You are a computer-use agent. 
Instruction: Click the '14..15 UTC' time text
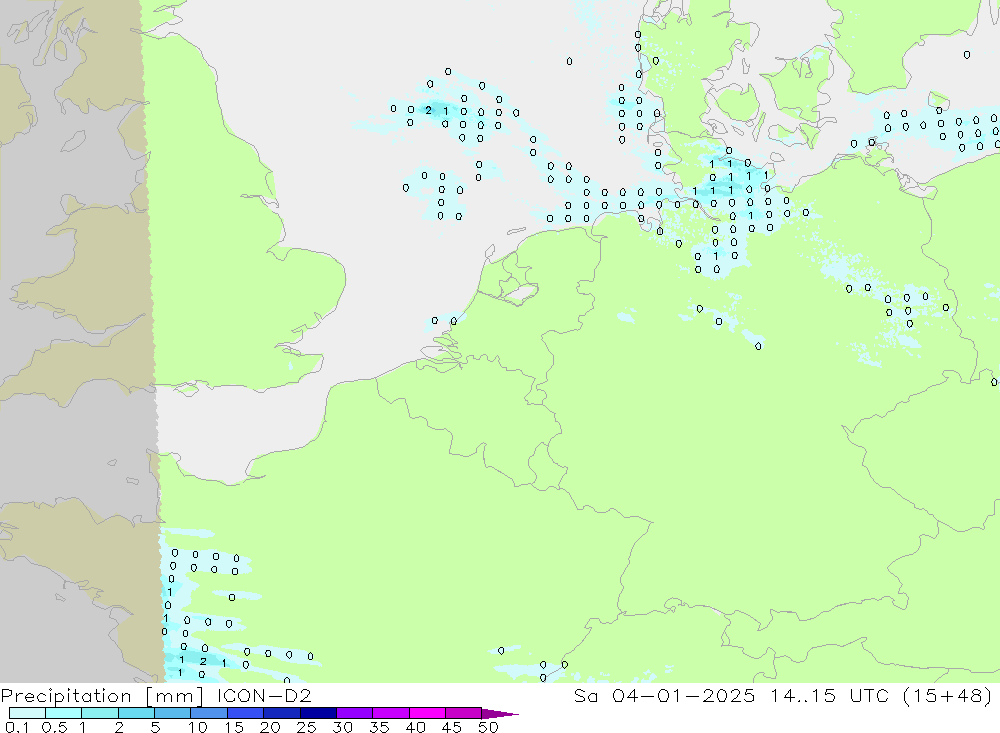(x=829, y=695)
